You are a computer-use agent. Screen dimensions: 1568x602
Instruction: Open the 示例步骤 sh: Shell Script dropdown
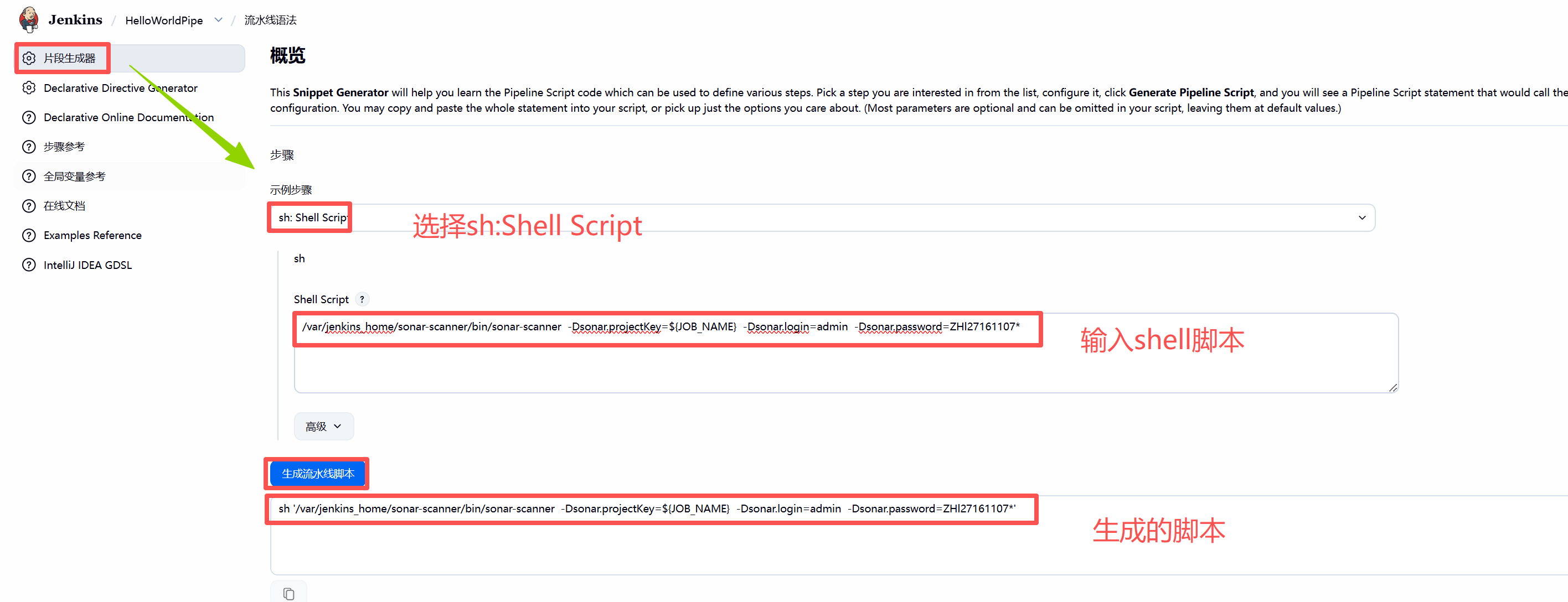coord(822,217)
